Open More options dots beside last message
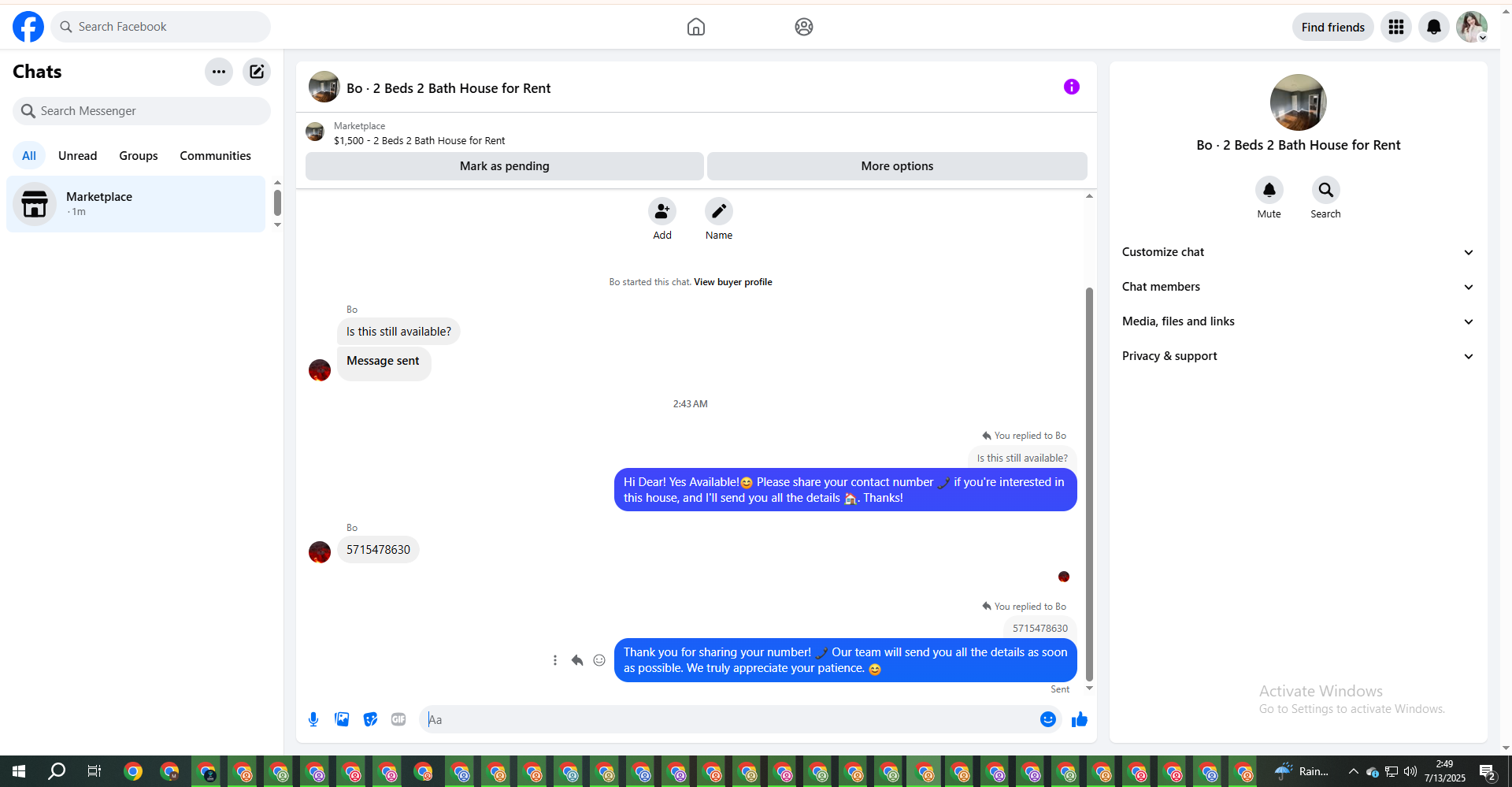Image resolution: width=1512 pixels, height=787 pixels. (x=555, y=660)
